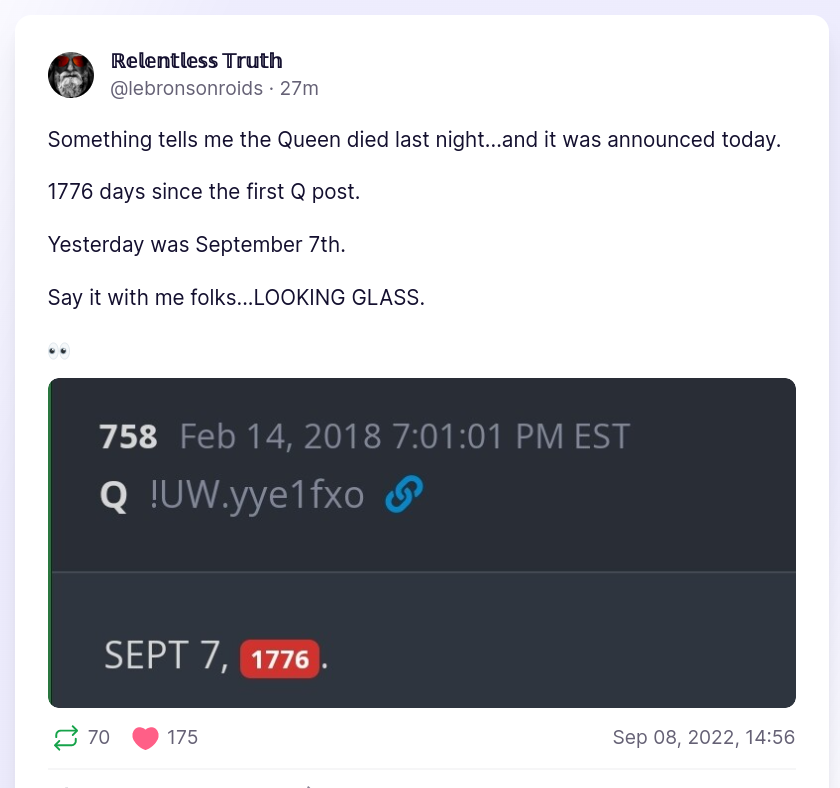Screen dimensions: 840x788
Task: Click the blue chain link icon
Action: tap(403, 494)
